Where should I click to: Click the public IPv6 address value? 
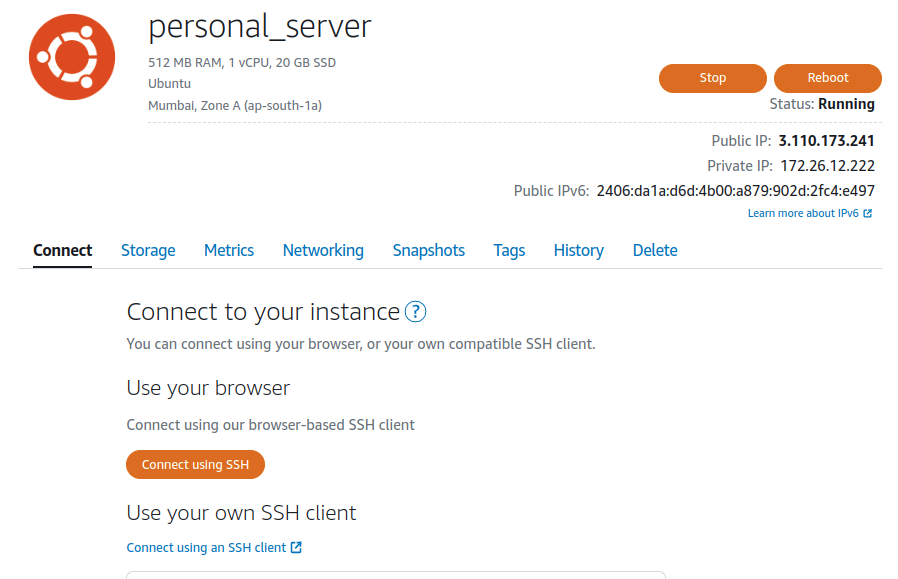(735, 191)
